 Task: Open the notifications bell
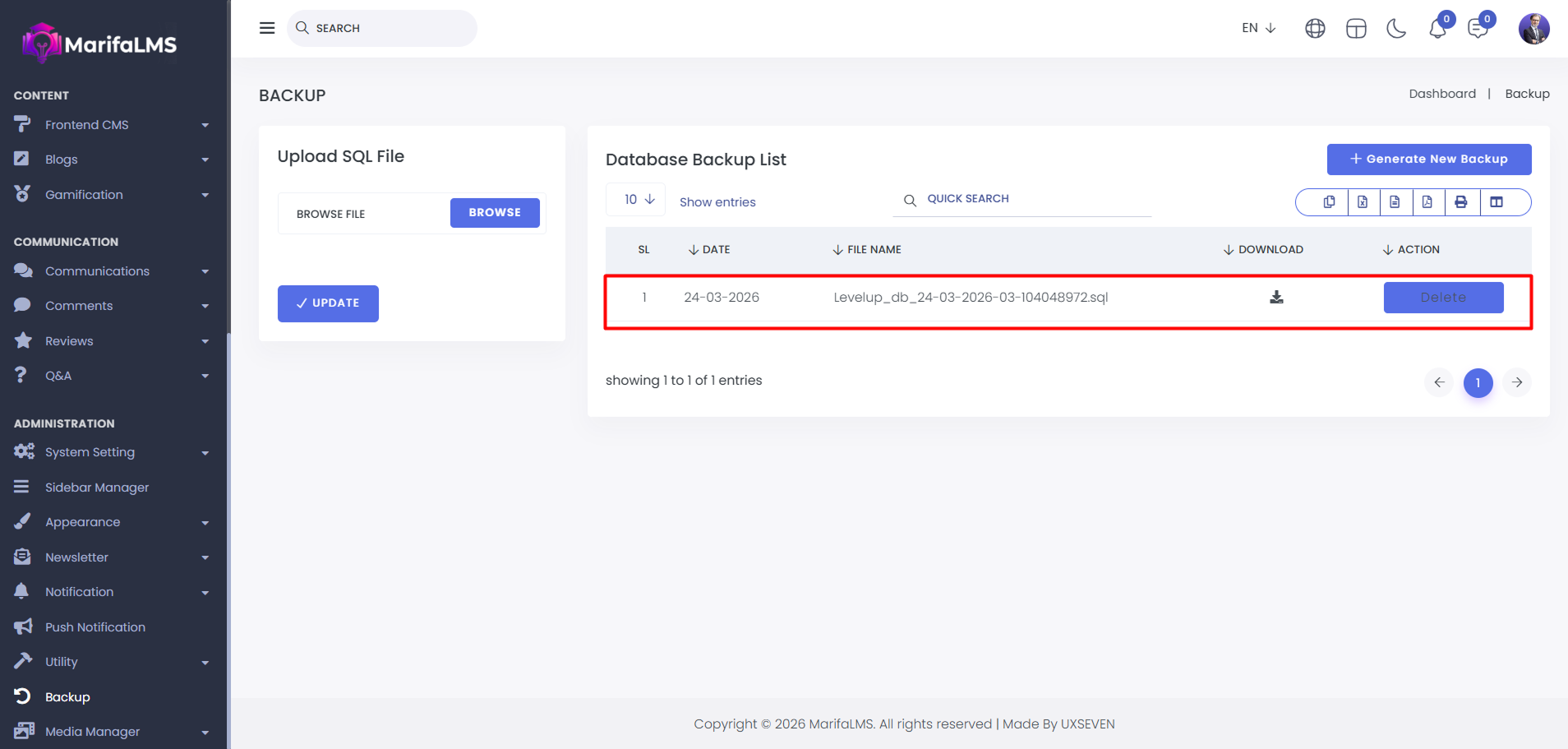[x=1437, y=29]
